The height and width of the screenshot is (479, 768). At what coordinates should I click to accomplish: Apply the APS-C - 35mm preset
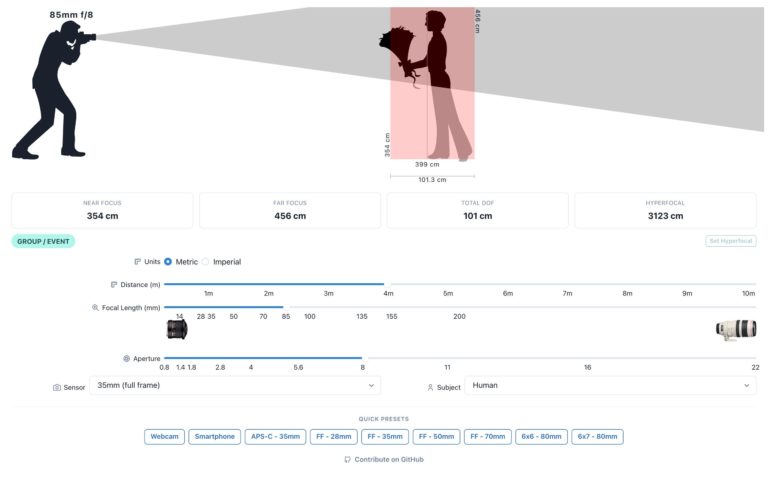pos(275,436)
